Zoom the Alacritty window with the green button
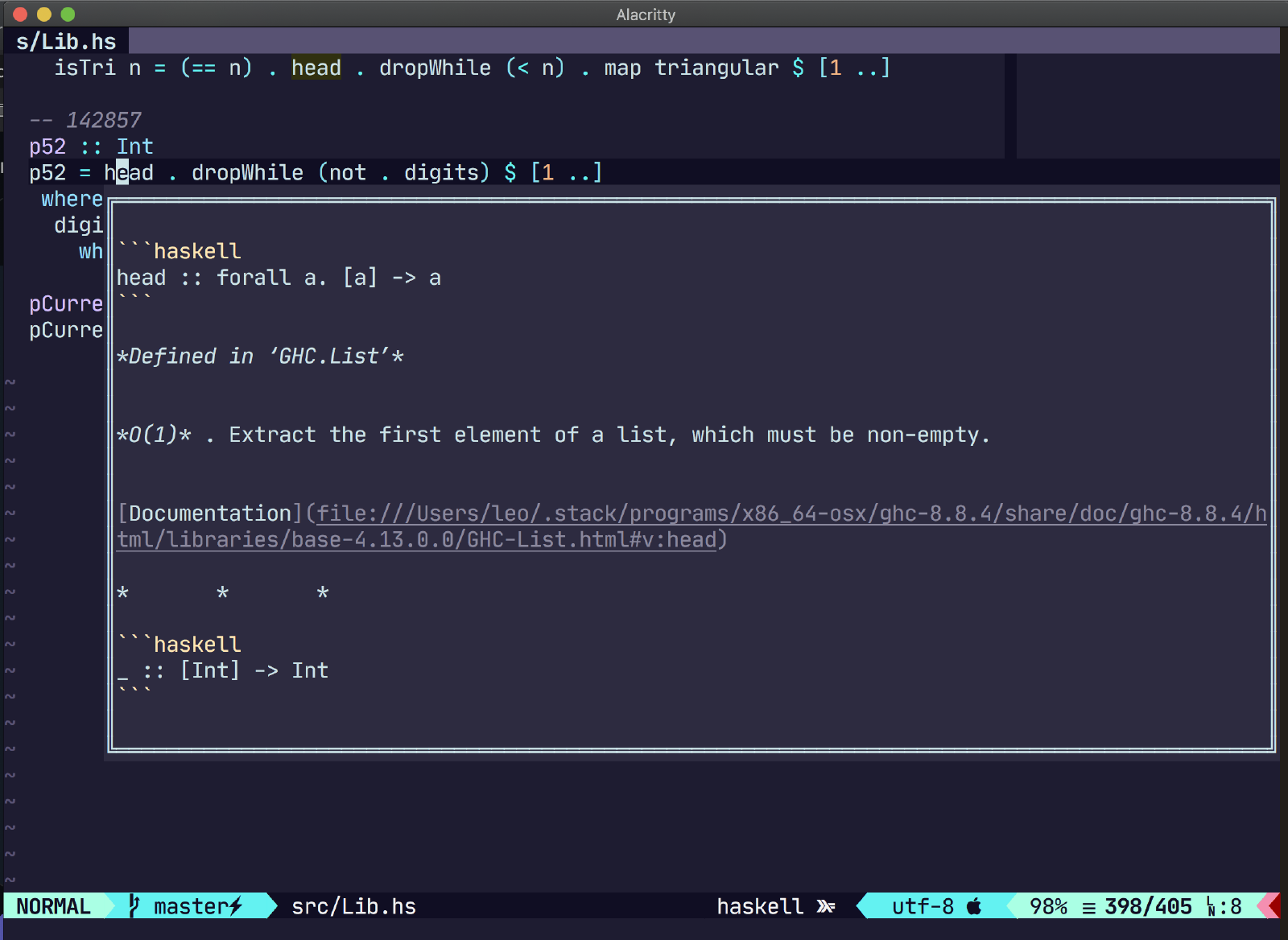This screenshot has width=1288, height=940. click(68, 14)
